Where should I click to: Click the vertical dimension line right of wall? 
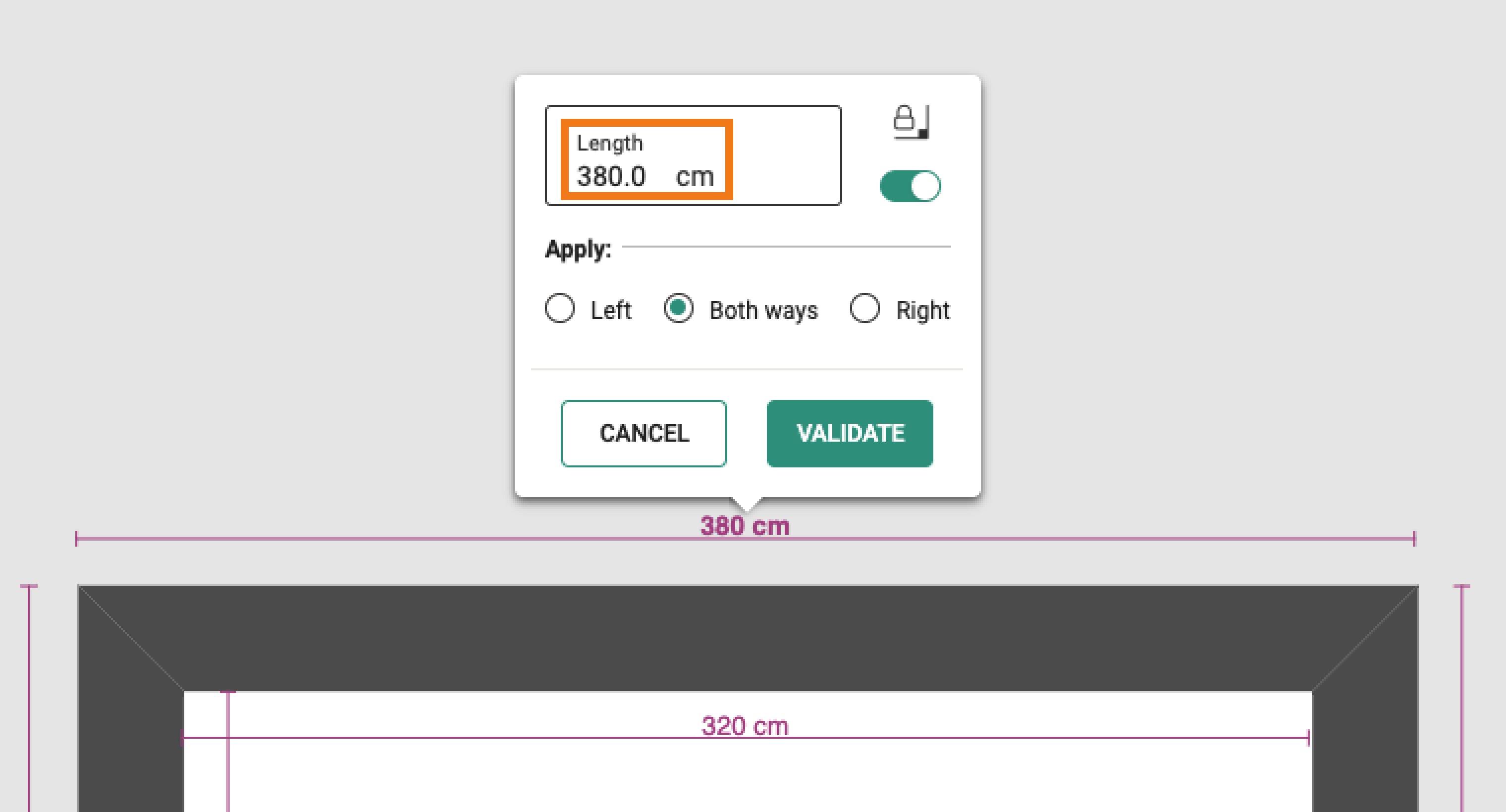pyautogui.click(x=1461, y=698)
